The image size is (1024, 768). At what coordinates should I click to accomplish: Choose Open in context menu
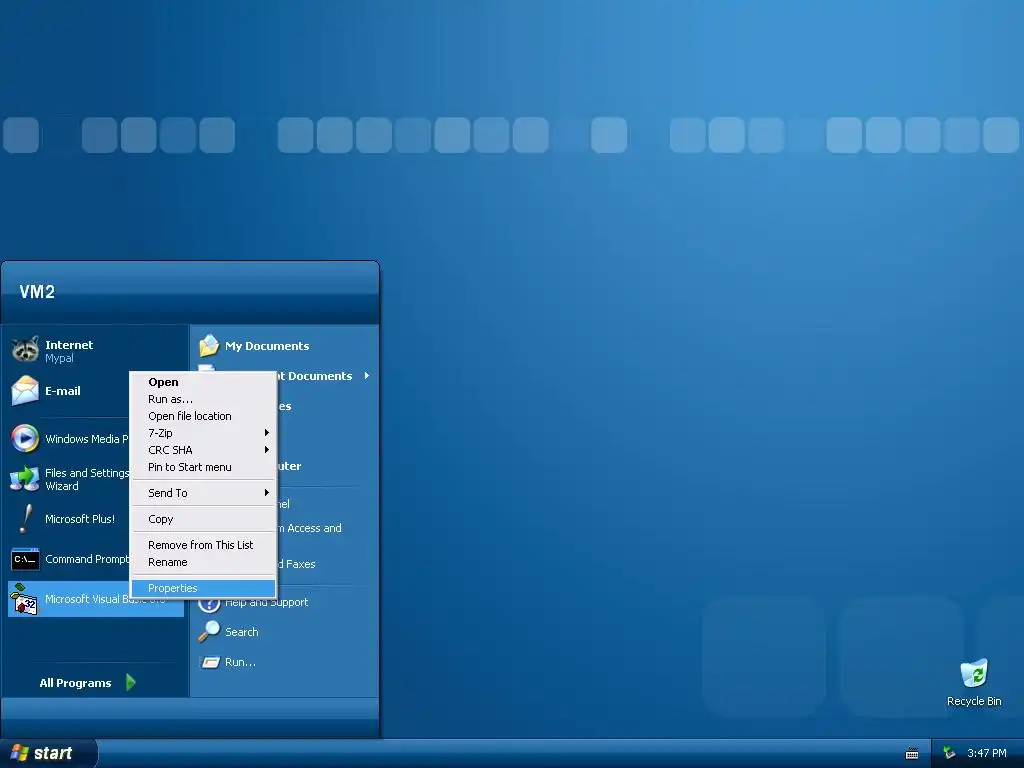203,382
